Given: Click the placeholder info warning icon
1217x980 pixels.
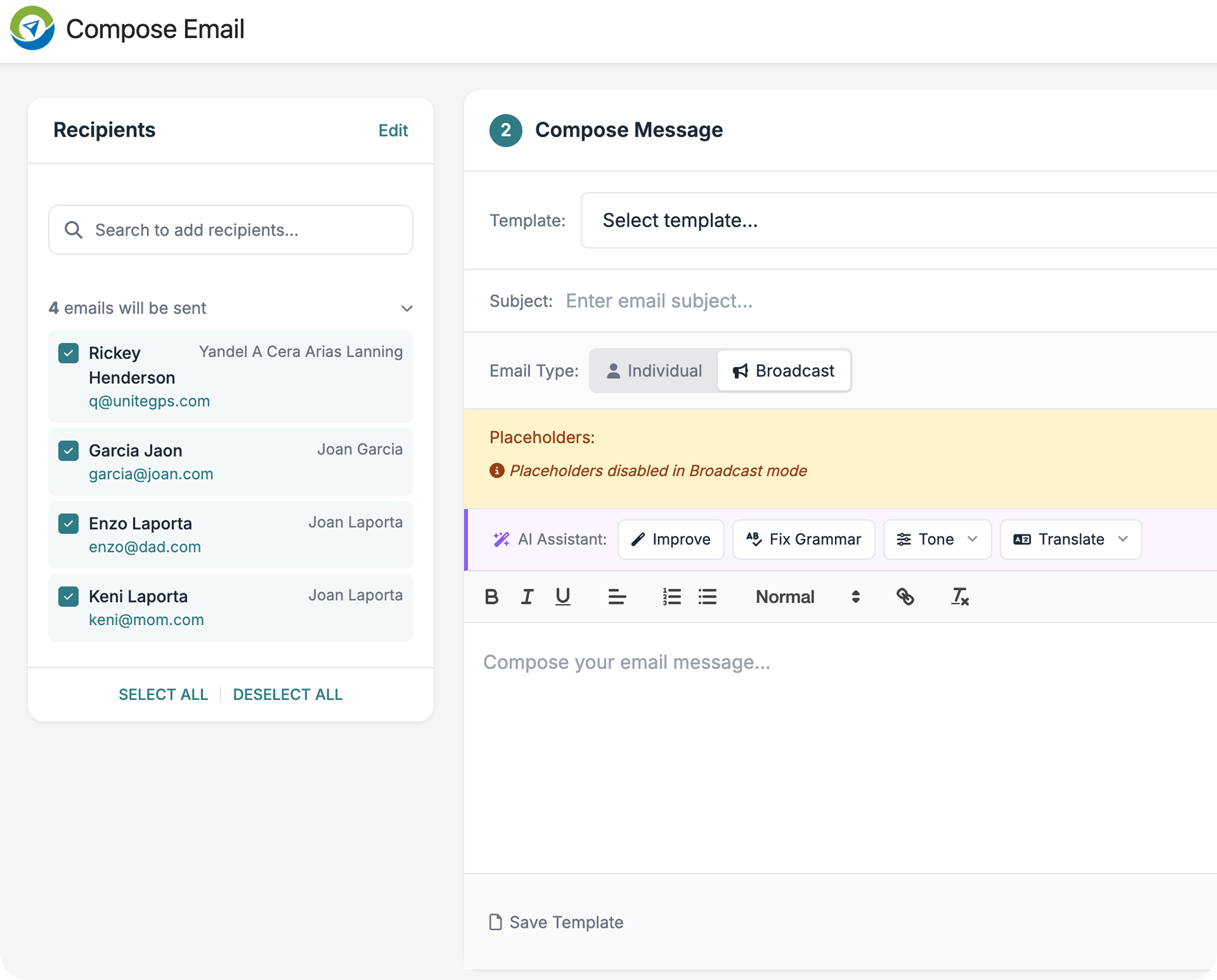Looking at the screenshot, I should click(x=497, y=470).
